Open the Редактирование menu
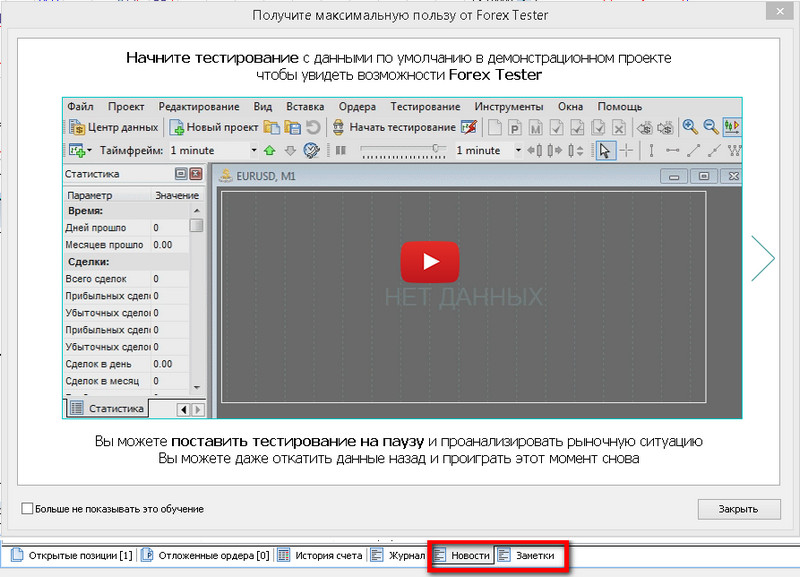 [x=198, y=107]
